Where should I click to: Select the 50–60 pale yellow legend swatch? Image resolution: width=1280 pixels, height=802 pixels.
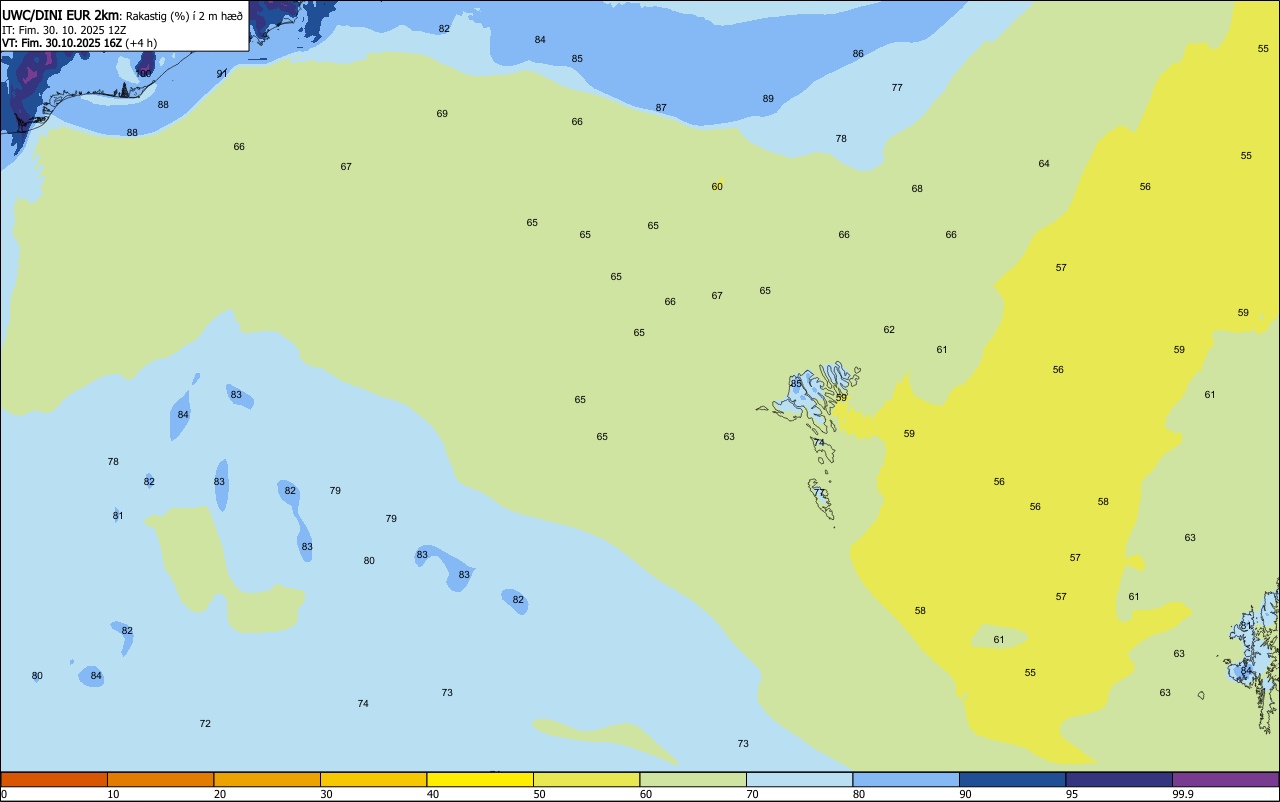click(x=586, y=779)
